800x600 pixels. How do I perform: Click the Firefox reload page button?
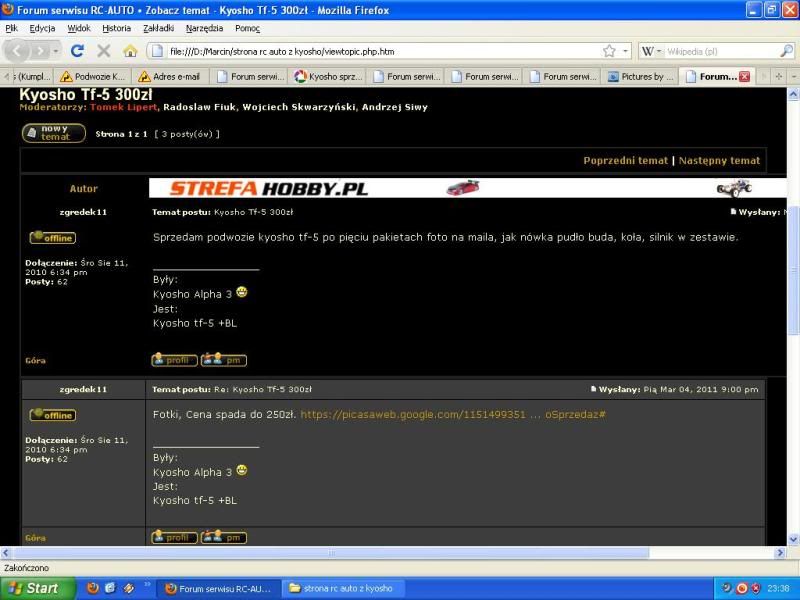pos(77,50)
